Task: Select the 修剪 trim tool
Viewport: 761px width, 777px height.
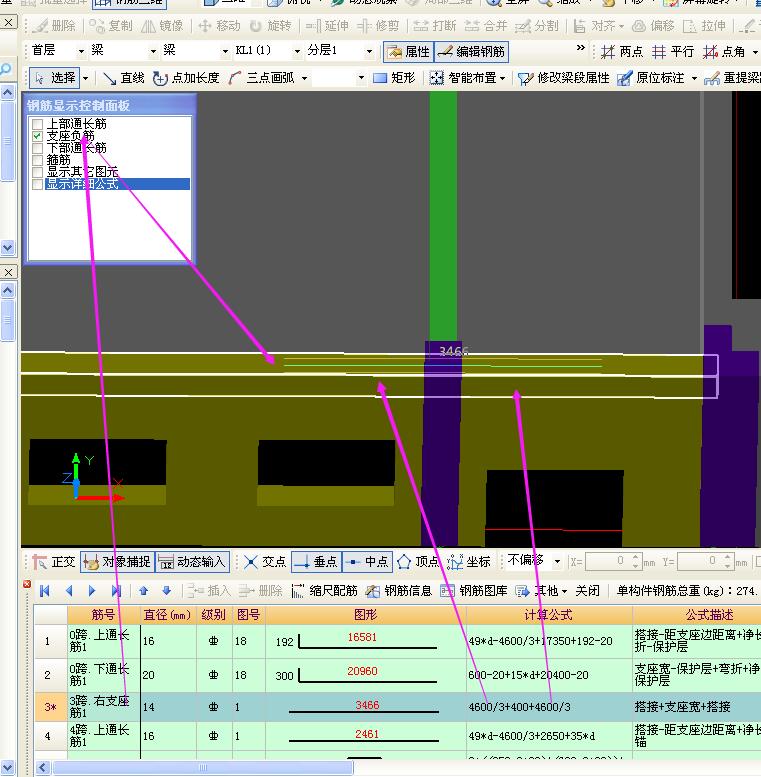Action: (379, 25)
